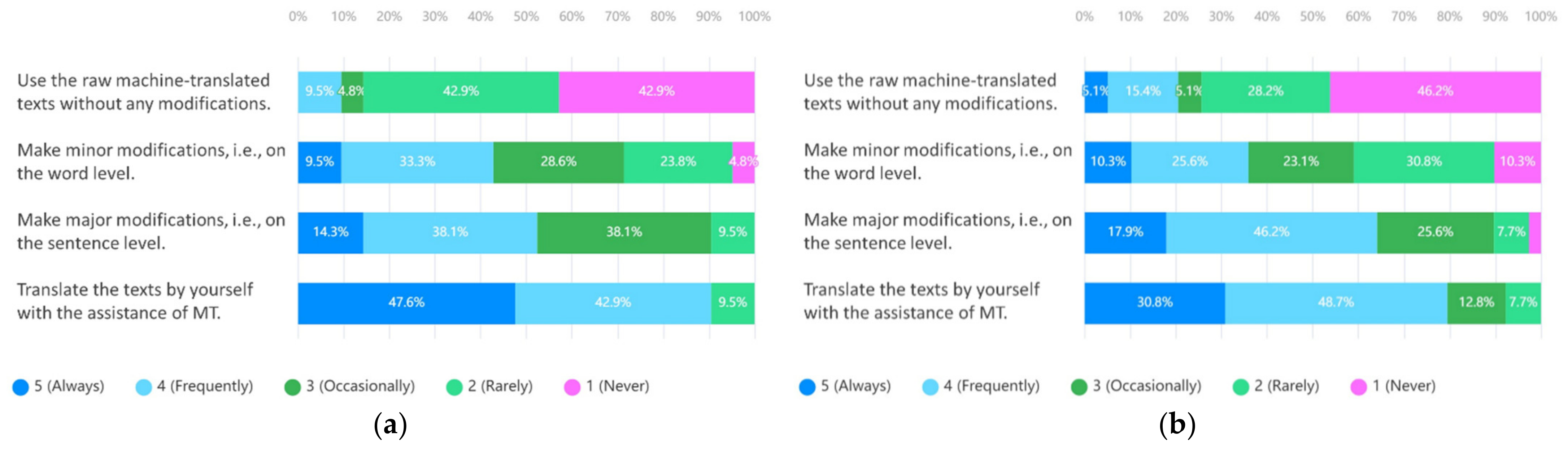Toggle the 2 (Rarely) legend label in chart (a)
1568x449 pixels.
pyautogui.click(x=500, y=386)
